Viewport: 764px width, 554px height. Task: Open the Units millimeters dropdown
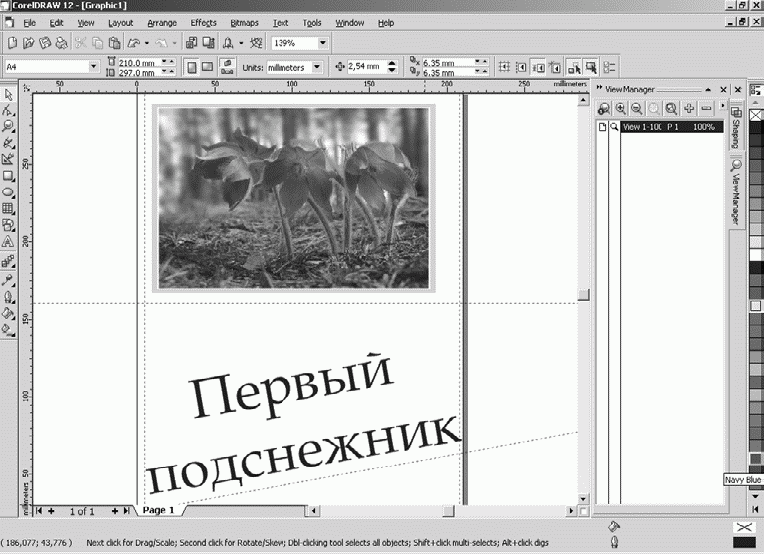(x=316, y=67)
